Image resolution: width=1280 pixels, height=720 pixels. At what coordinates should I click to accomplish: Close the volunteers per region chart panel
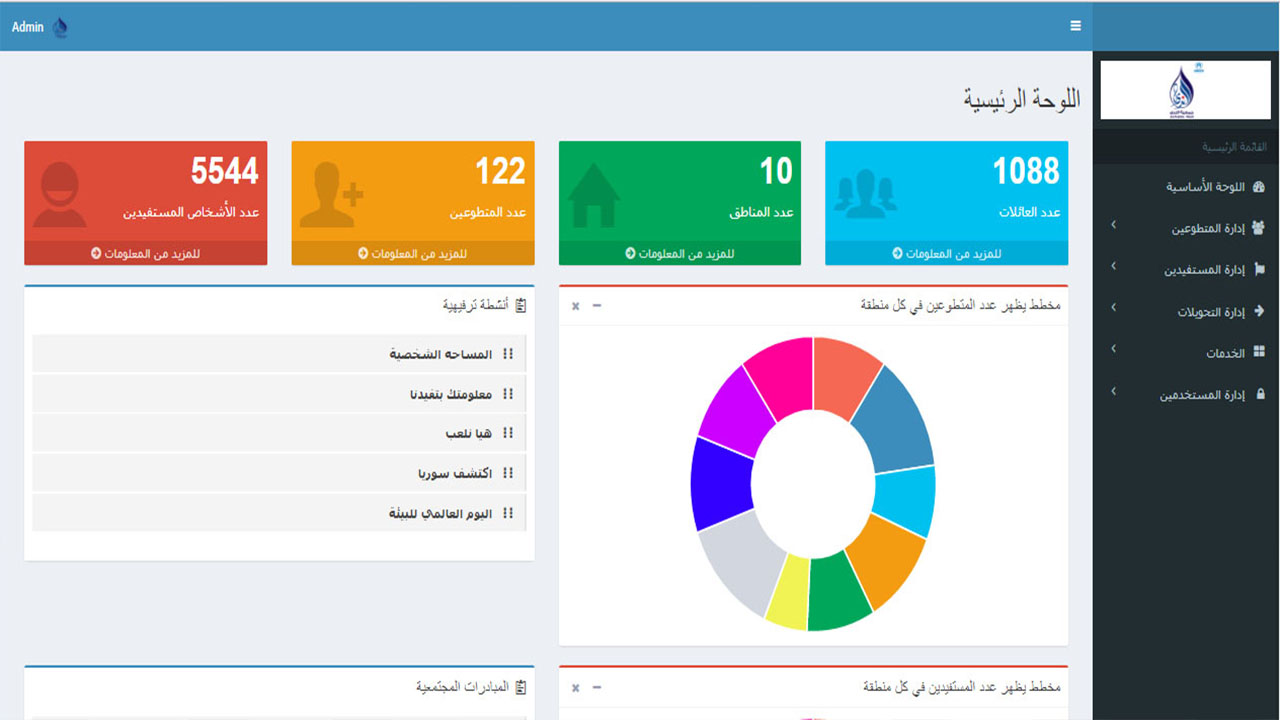coord(575,306)
